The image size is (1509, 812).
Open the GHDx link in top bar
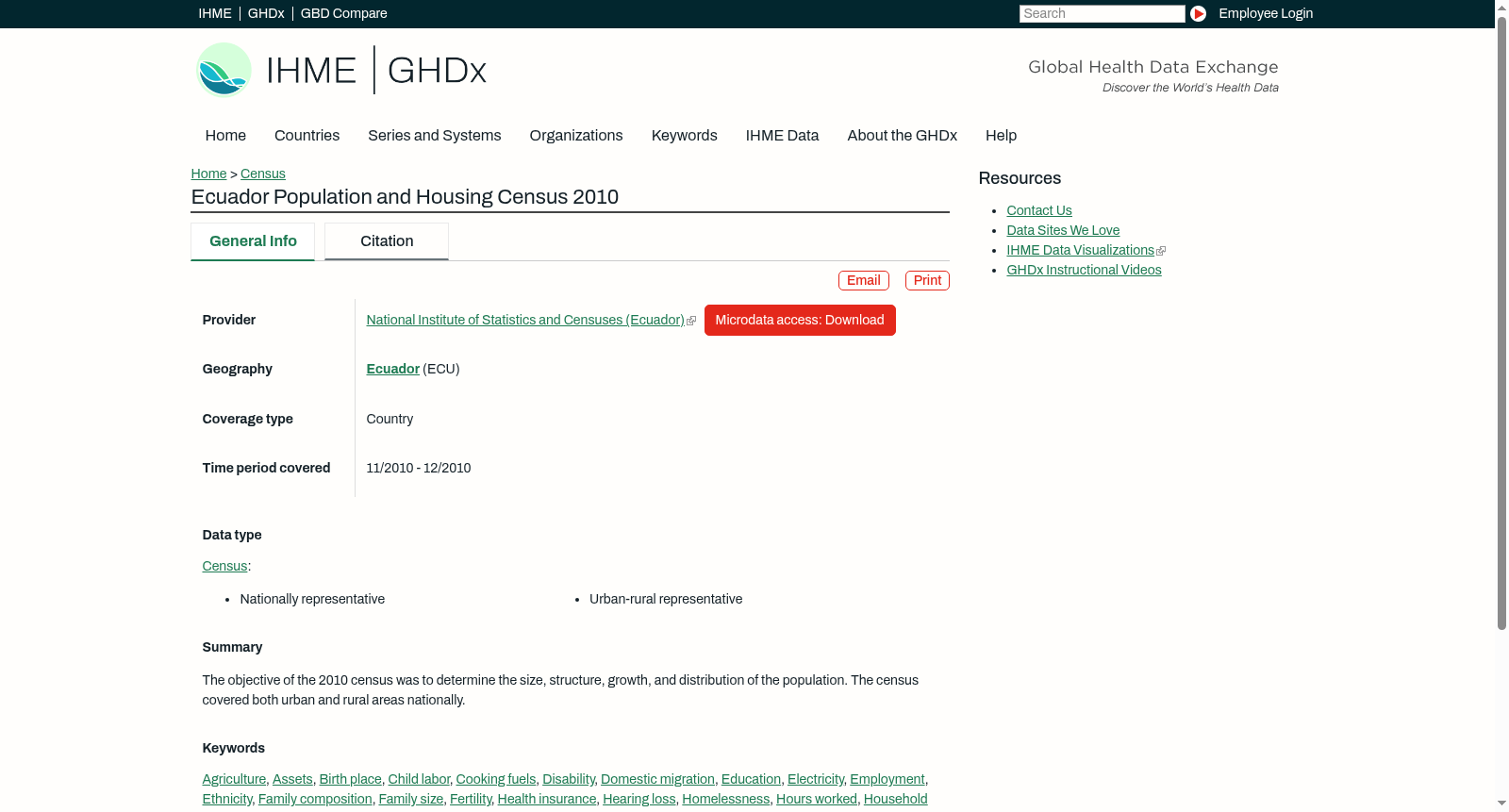pyautogui.click(x=266, y=13)
